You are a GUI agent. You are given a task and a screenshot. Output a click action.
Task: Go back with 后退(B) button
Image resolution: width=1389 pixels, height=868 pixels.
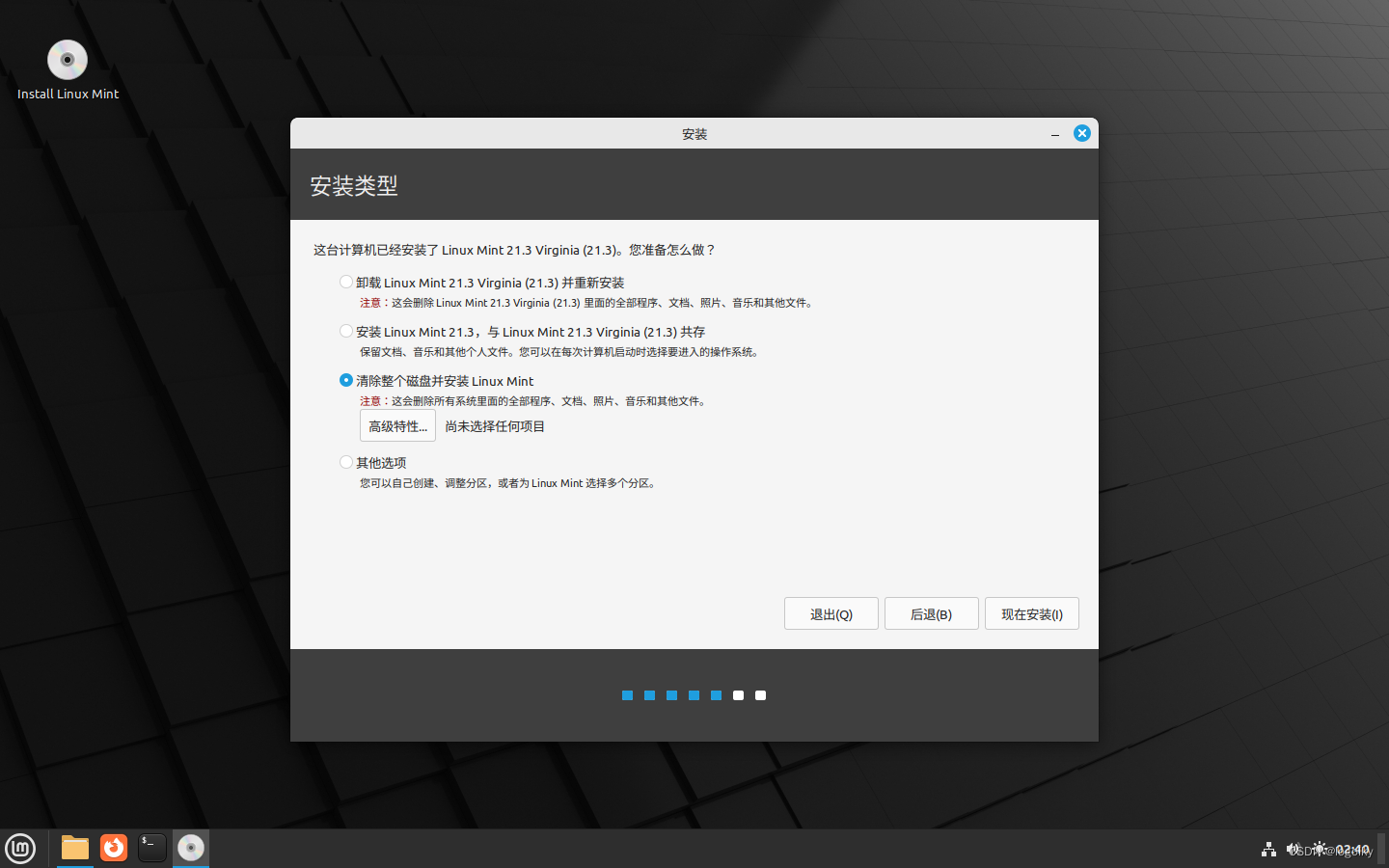[932, 613]
